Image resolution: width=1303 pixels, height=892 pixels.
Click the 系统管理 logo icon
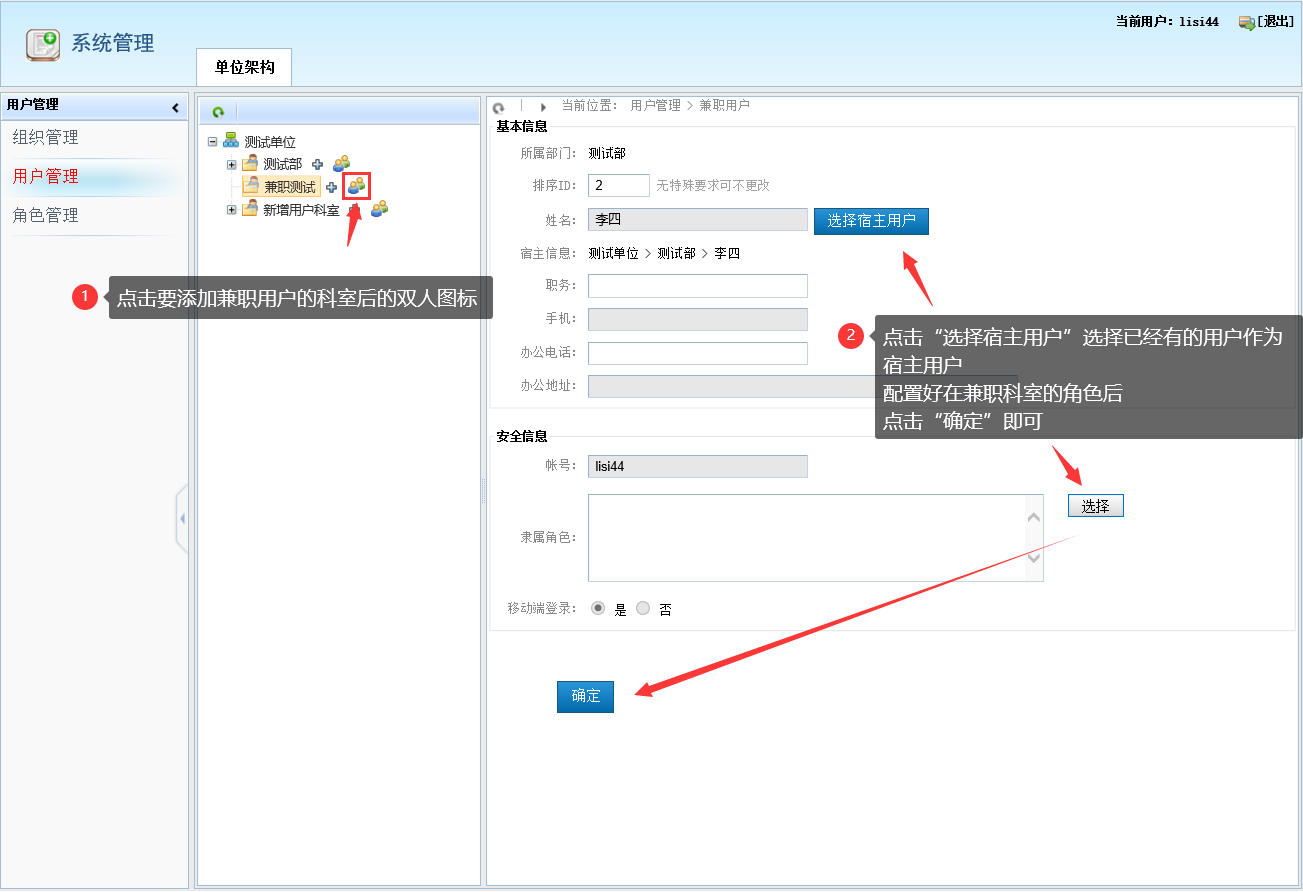click(43, 44)
